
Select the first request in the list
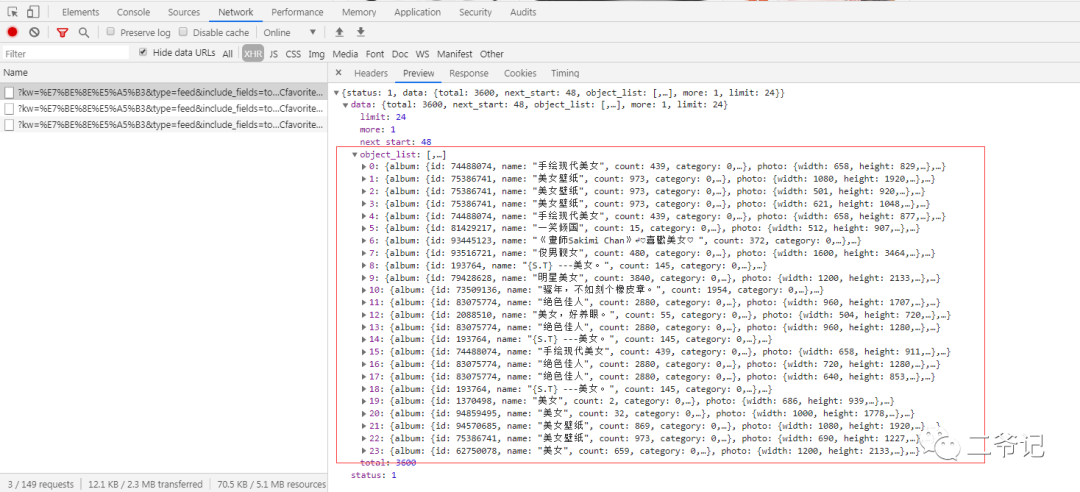point(163,92)
